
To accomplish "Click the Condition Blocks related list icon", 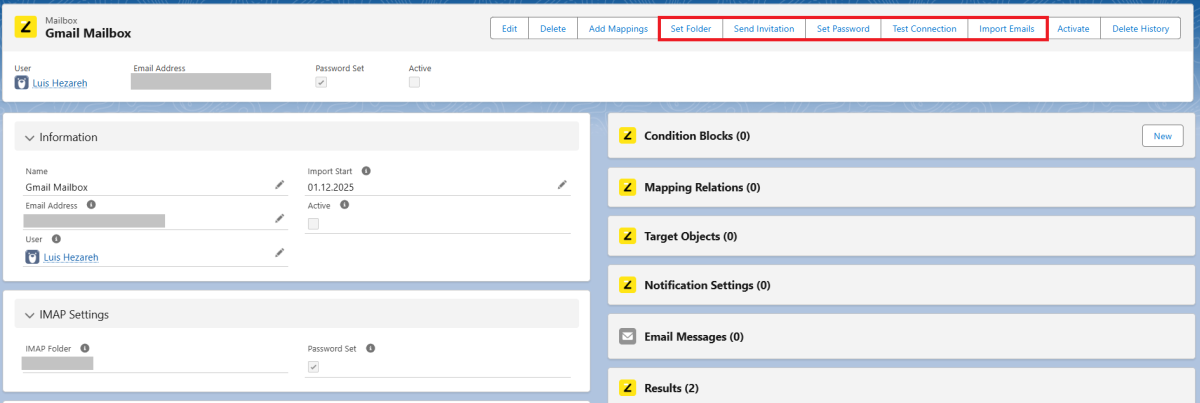I will (628, 136).
